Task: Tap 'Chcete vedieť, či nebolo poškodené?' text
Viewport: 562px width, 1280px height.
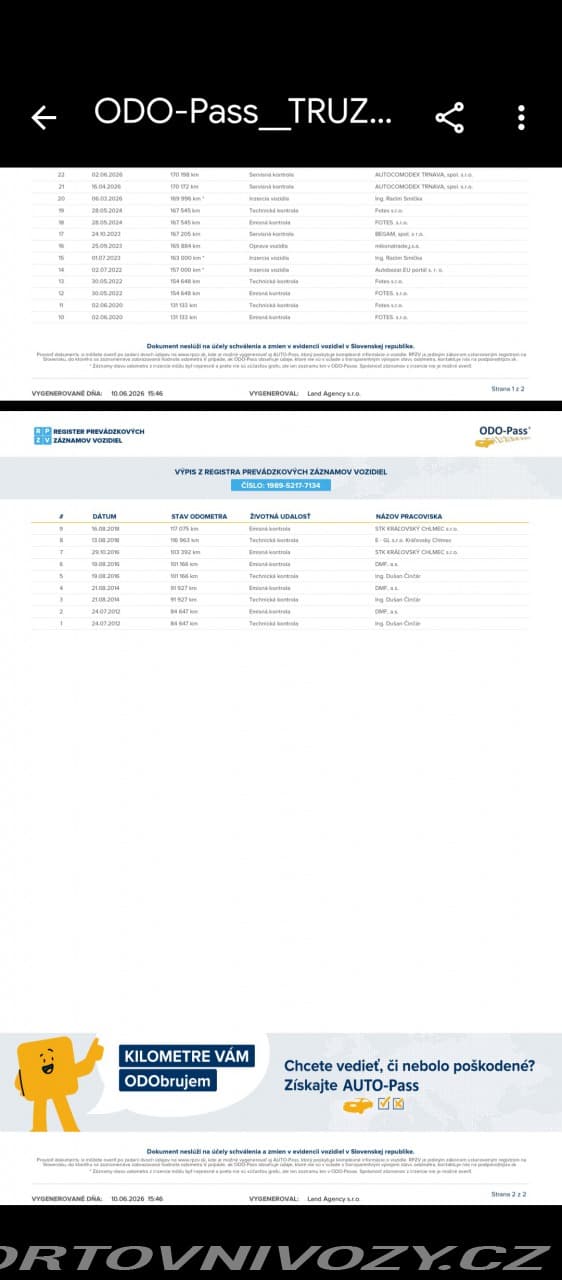Action: [x=409, y=1066]
